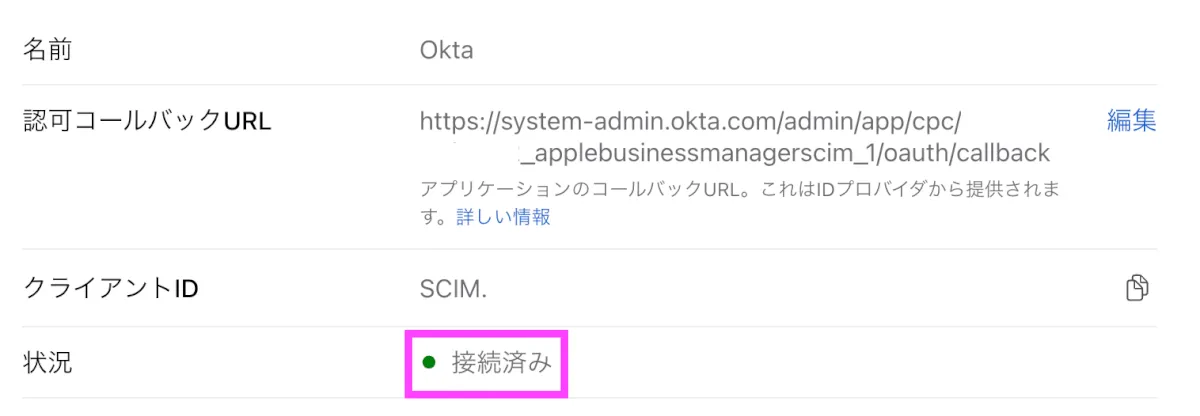Select the SCIM. client ID value

point(453,289)
